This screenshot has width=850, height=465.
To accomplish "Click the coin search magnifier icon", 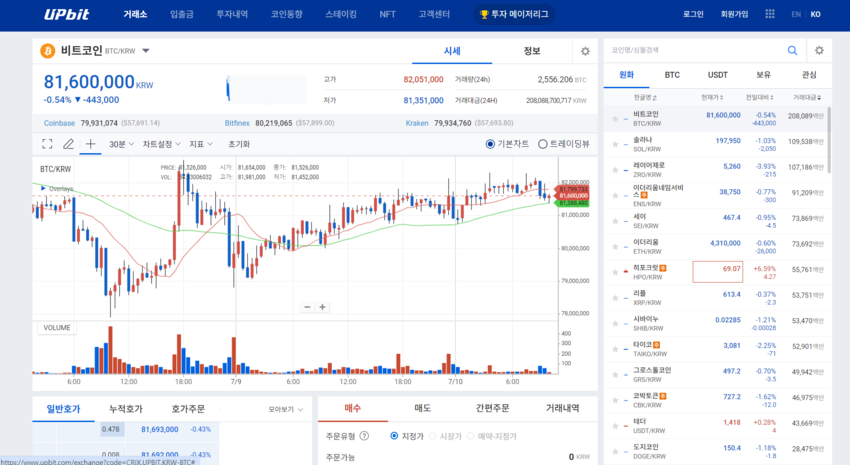I will pos(792,50).
